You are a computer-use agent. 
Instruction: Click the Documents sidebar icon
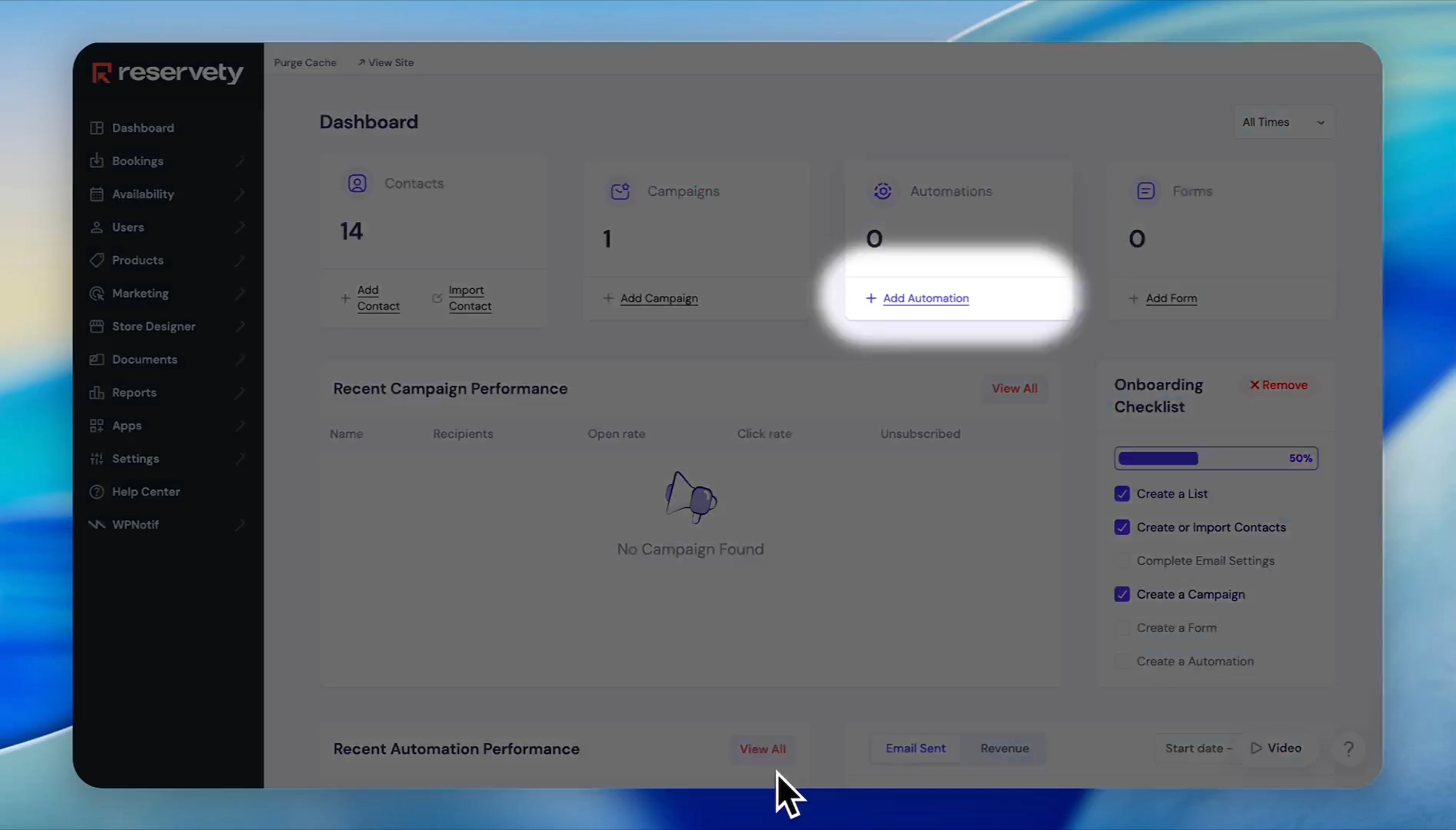[96, 359]
